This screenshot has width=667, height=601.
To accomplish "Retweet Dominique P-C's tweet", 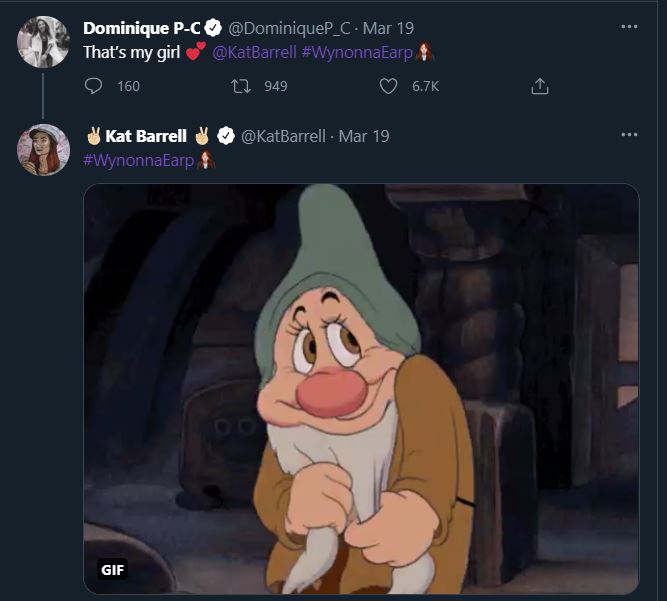I will (x=241, y=86).
